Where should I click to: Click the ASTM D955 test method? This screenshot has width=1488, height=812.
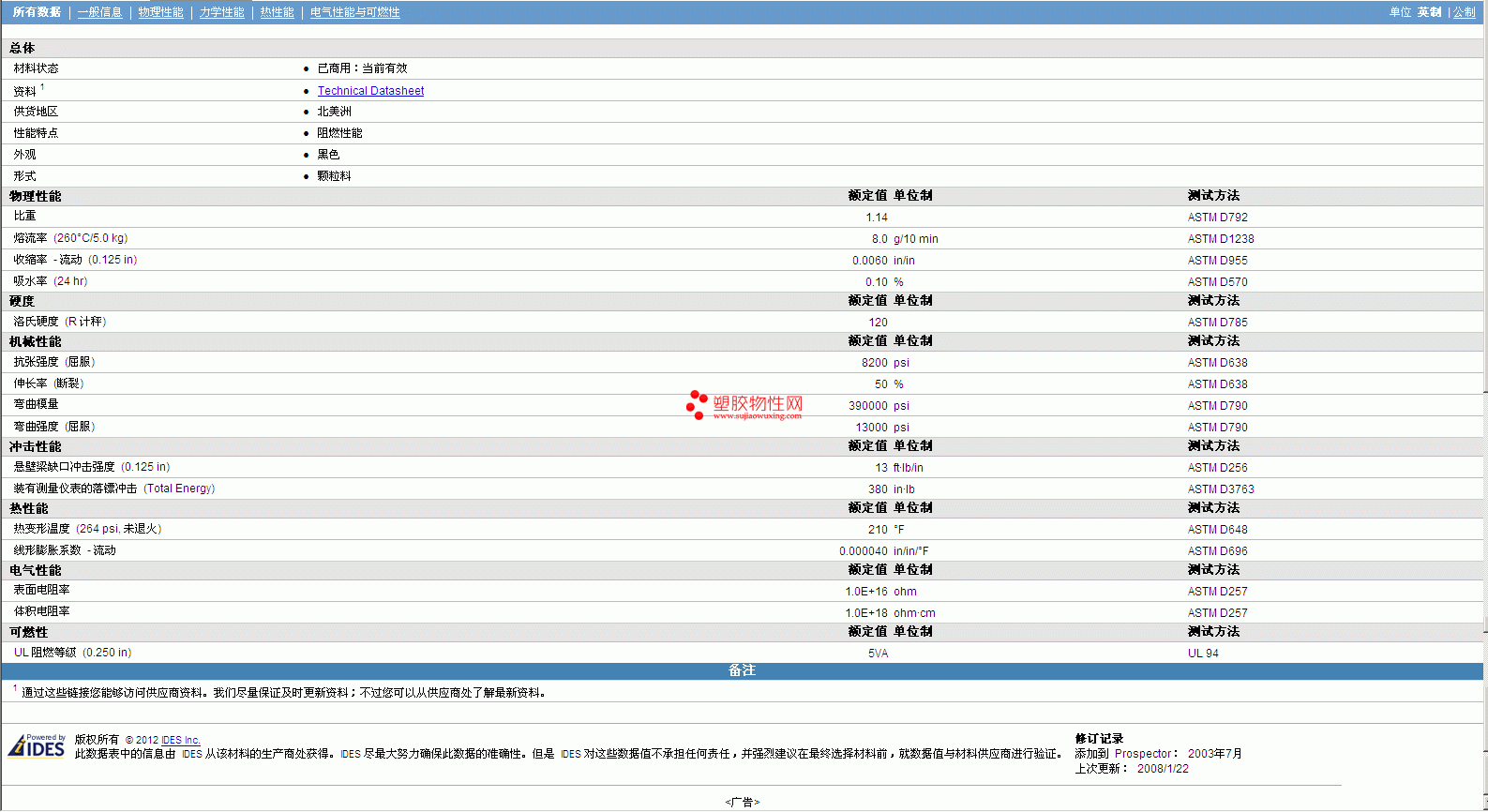[1217, 261]
